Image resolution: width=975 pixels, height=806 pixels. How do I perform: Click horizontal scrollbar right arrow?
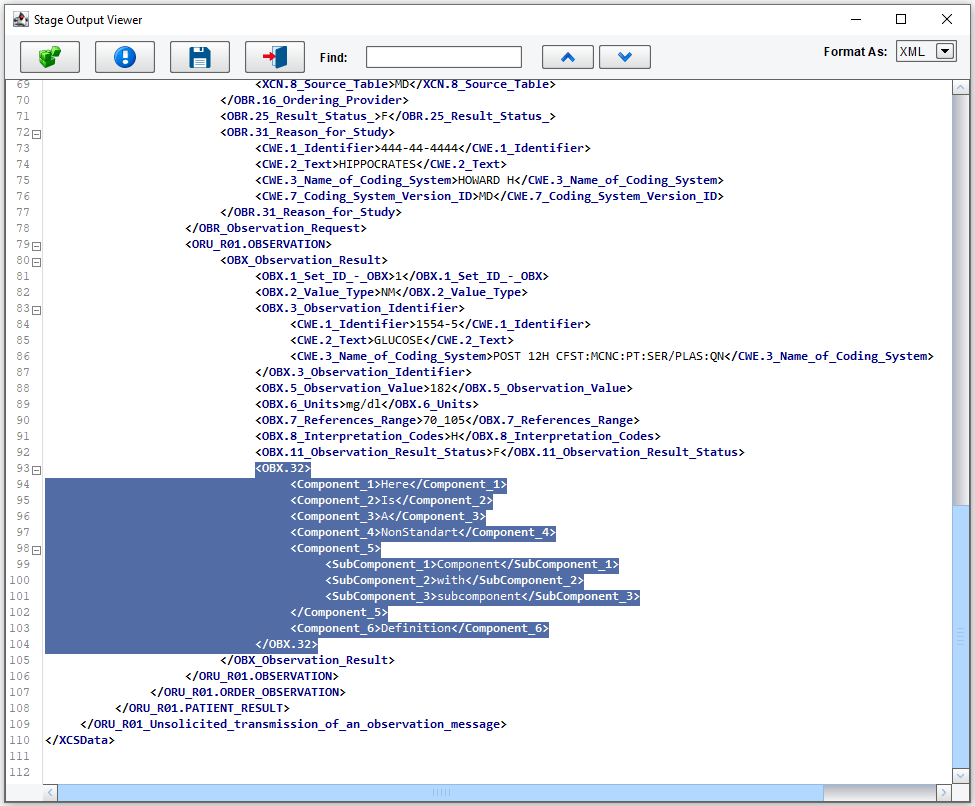click(944, 792)
